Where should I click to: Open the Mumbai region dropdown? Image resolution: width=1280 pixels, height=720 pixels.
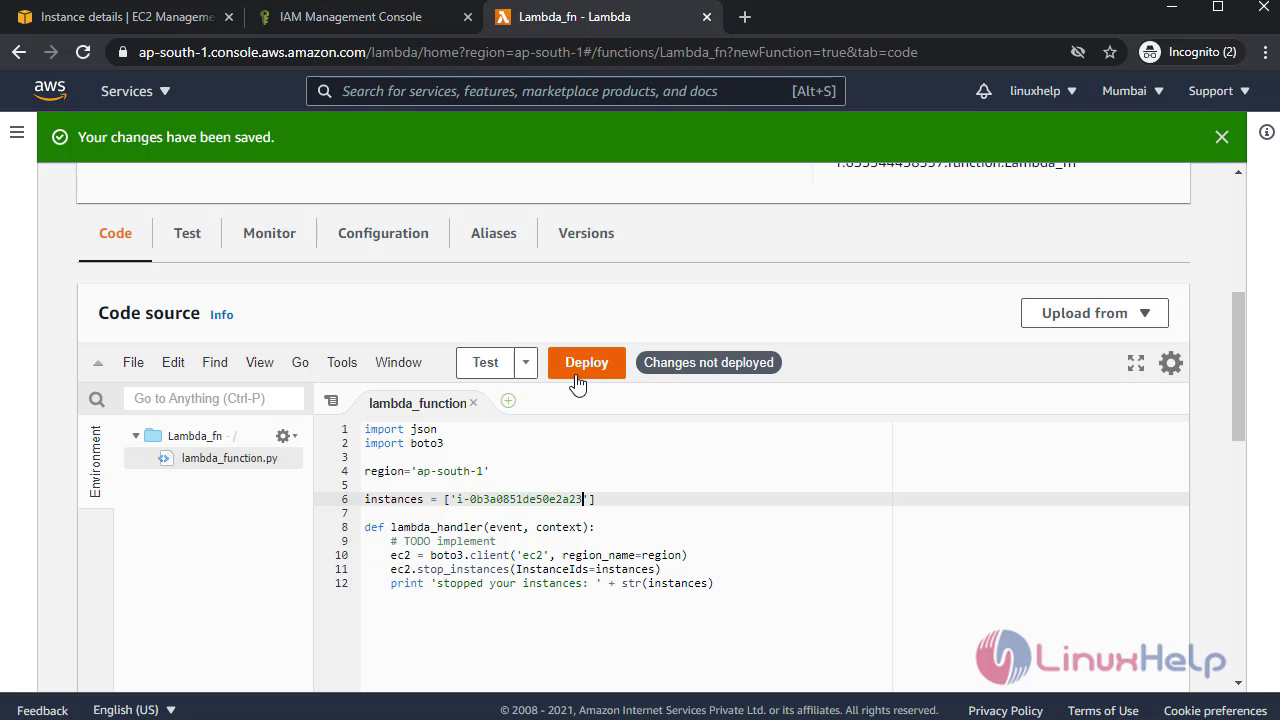pos(1133,91)
